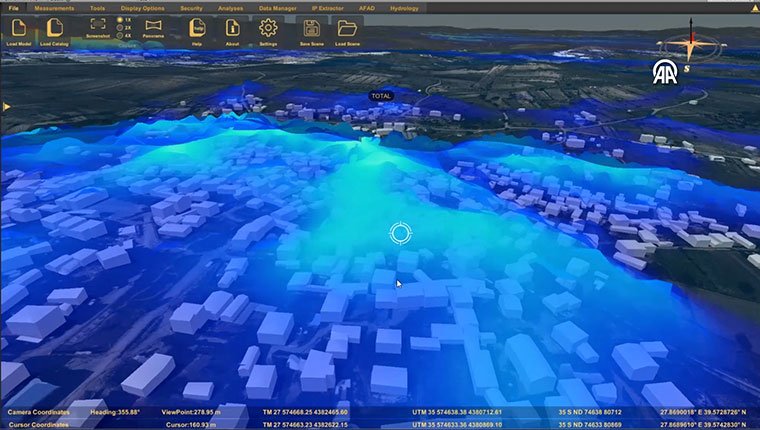
Task: Open Settings gear icon
Action: (268, 28)
